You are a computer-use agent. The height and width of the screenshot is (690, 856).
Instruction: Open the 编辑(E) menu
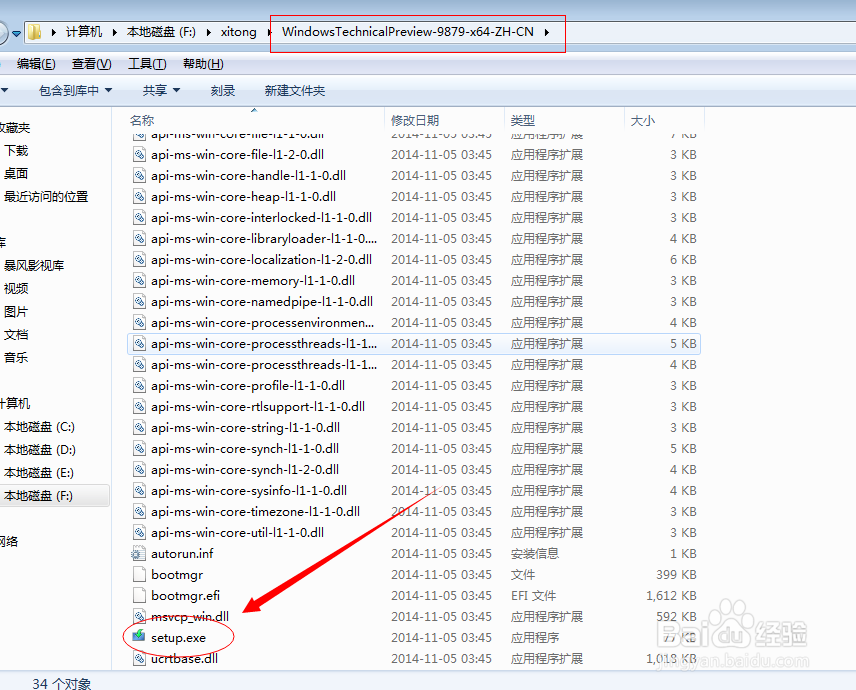(x=36, y=64)
